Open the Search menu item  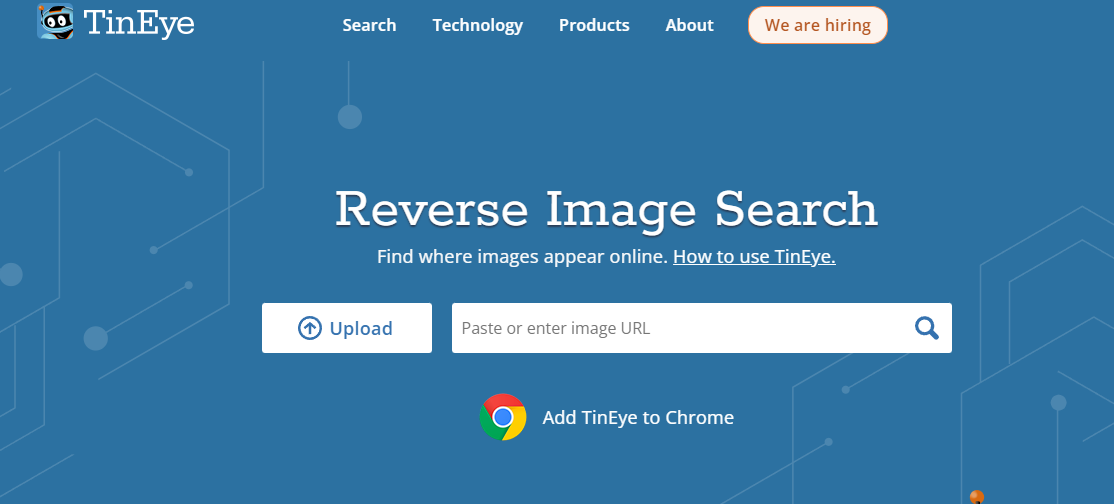(369, 26)
